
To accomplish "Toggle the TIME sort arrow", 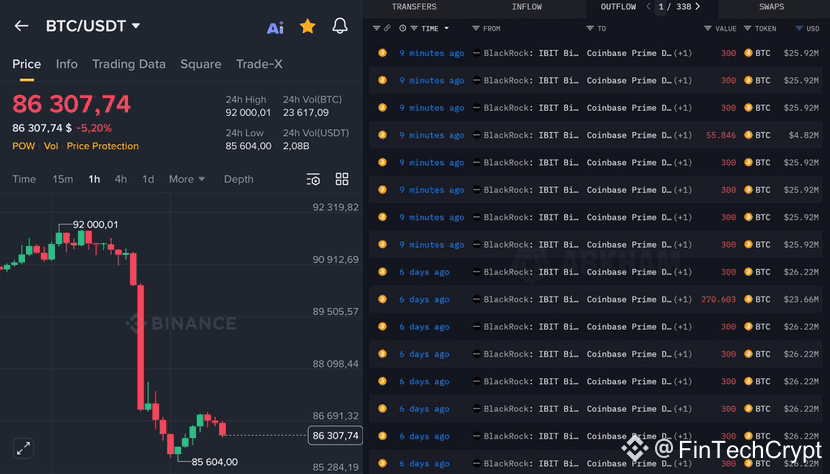I will (x=446, y=28).
